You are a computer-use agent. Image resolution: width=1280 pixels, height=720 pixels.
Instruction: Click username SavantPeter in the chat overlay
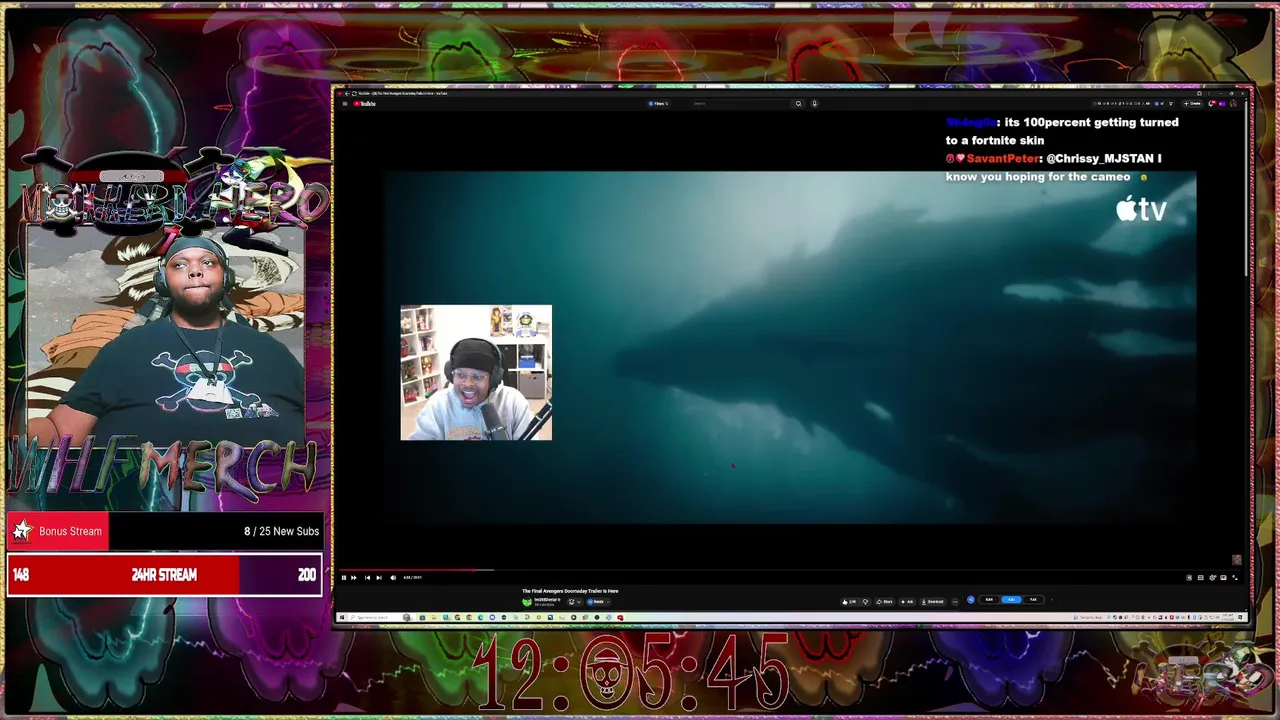click(1003, 158)
